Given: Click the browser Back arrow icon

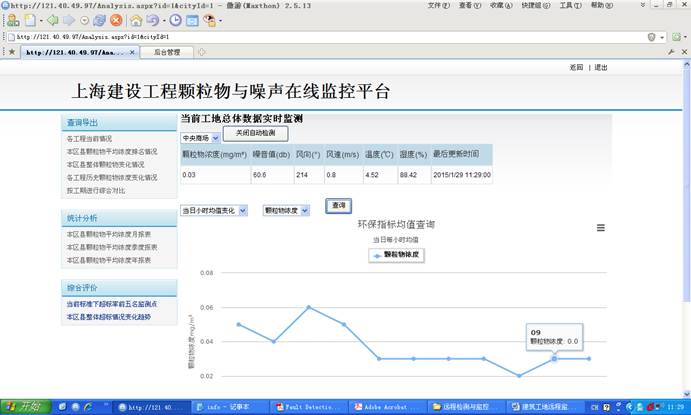Looking at the screenshot, I should (x=52, y=19).
